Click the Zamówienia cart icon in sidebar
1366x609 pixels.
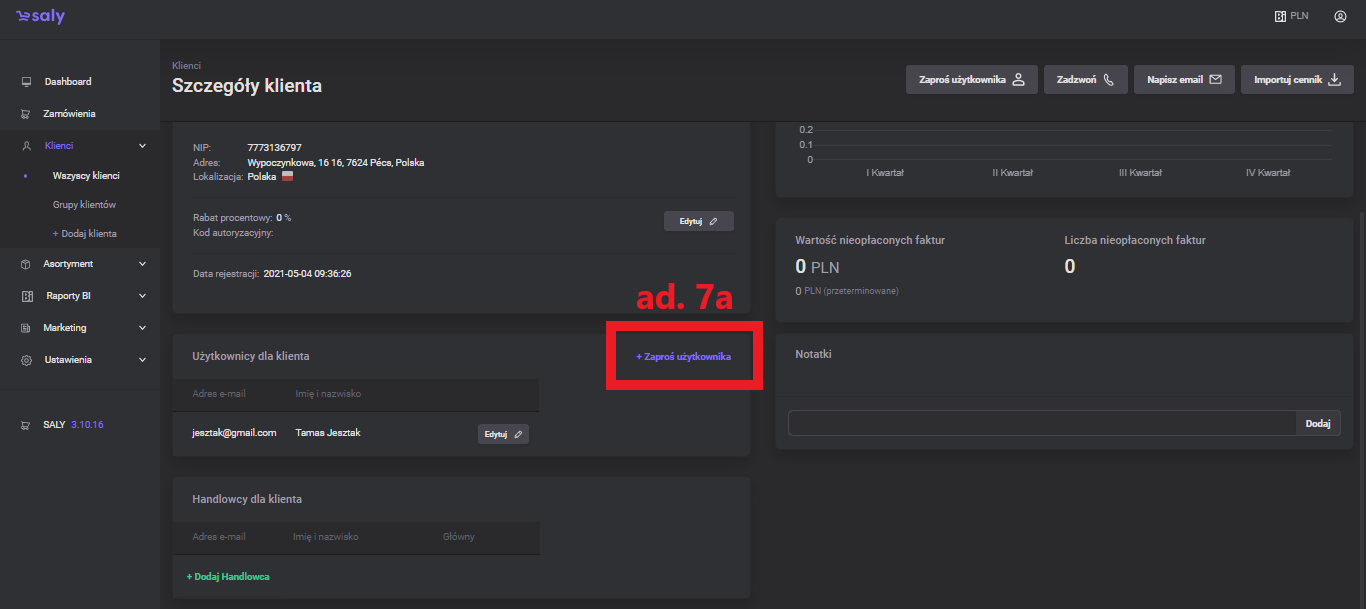click(x=26, y=114)
